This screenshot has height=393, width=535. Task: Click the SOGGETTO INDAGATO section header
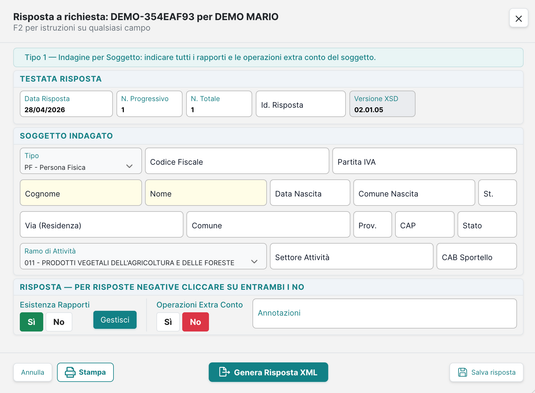point(66,136)
